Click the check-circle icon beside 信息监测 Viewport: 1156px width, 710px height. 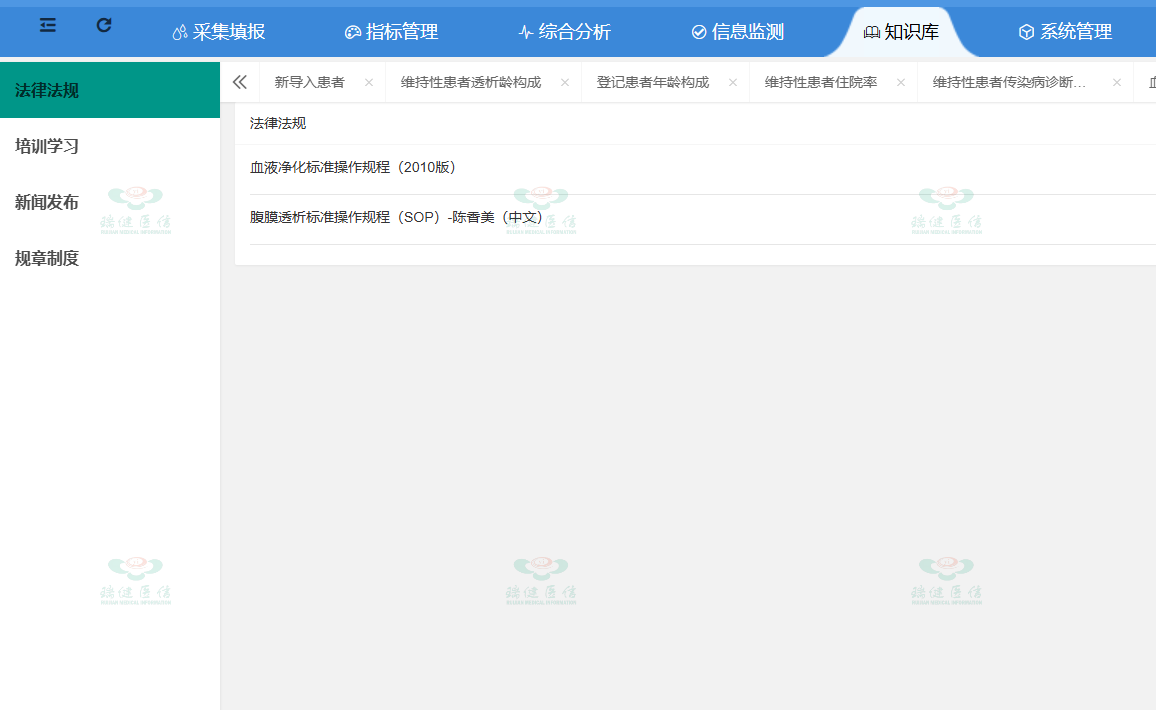click(699, 32)
